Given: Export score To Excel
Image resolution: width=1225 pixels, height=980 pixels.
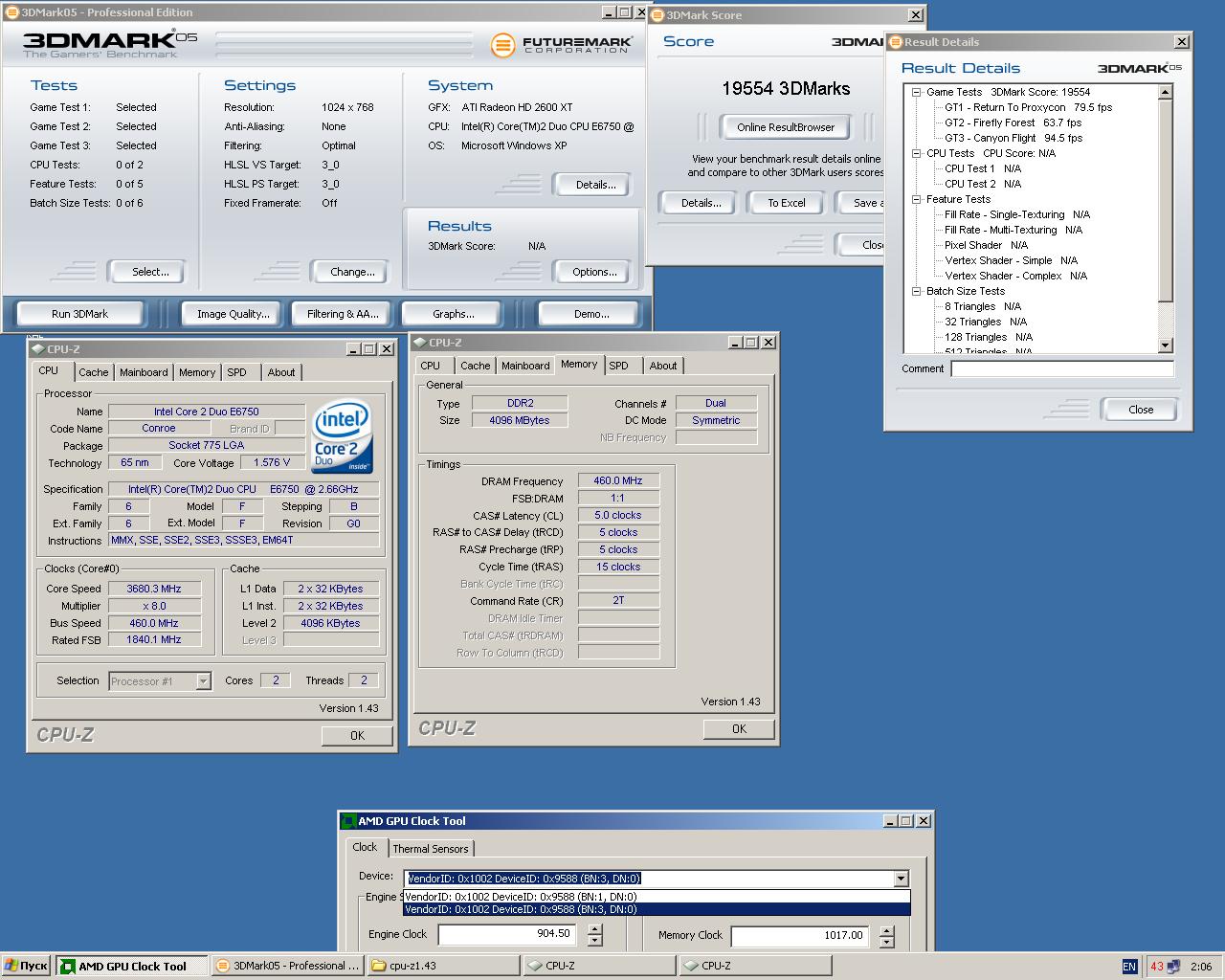Looking at the screenshot, I should tap(787, 203).
